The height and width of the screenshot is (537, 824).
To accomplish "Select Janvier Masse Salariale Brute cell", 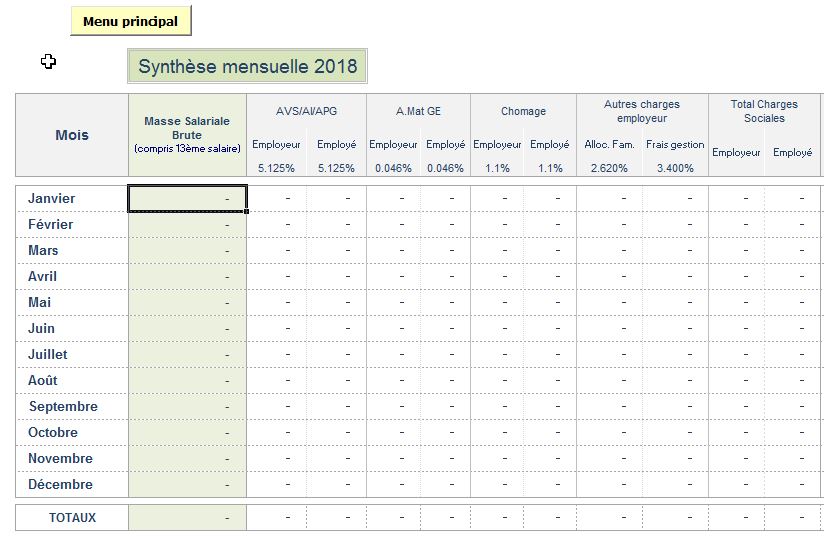I will pos(187,199).
